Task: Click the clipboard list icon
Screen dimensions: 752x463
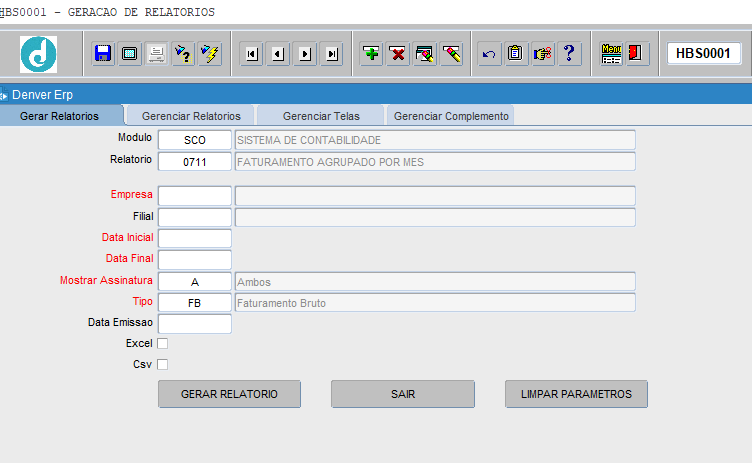Action: pyautogui.click(x=516, y=53)
